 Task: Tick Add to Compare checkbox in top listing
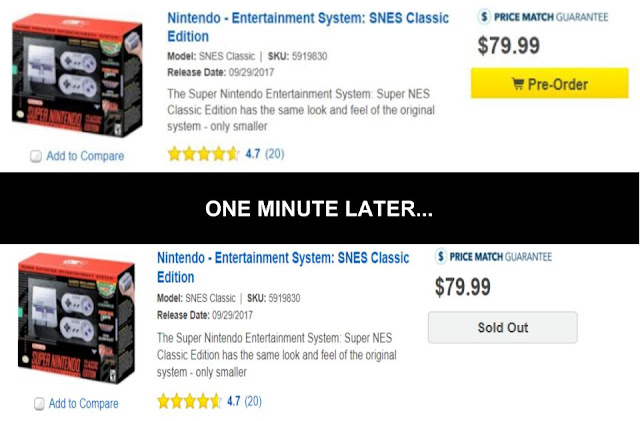(x=36, y=156)
